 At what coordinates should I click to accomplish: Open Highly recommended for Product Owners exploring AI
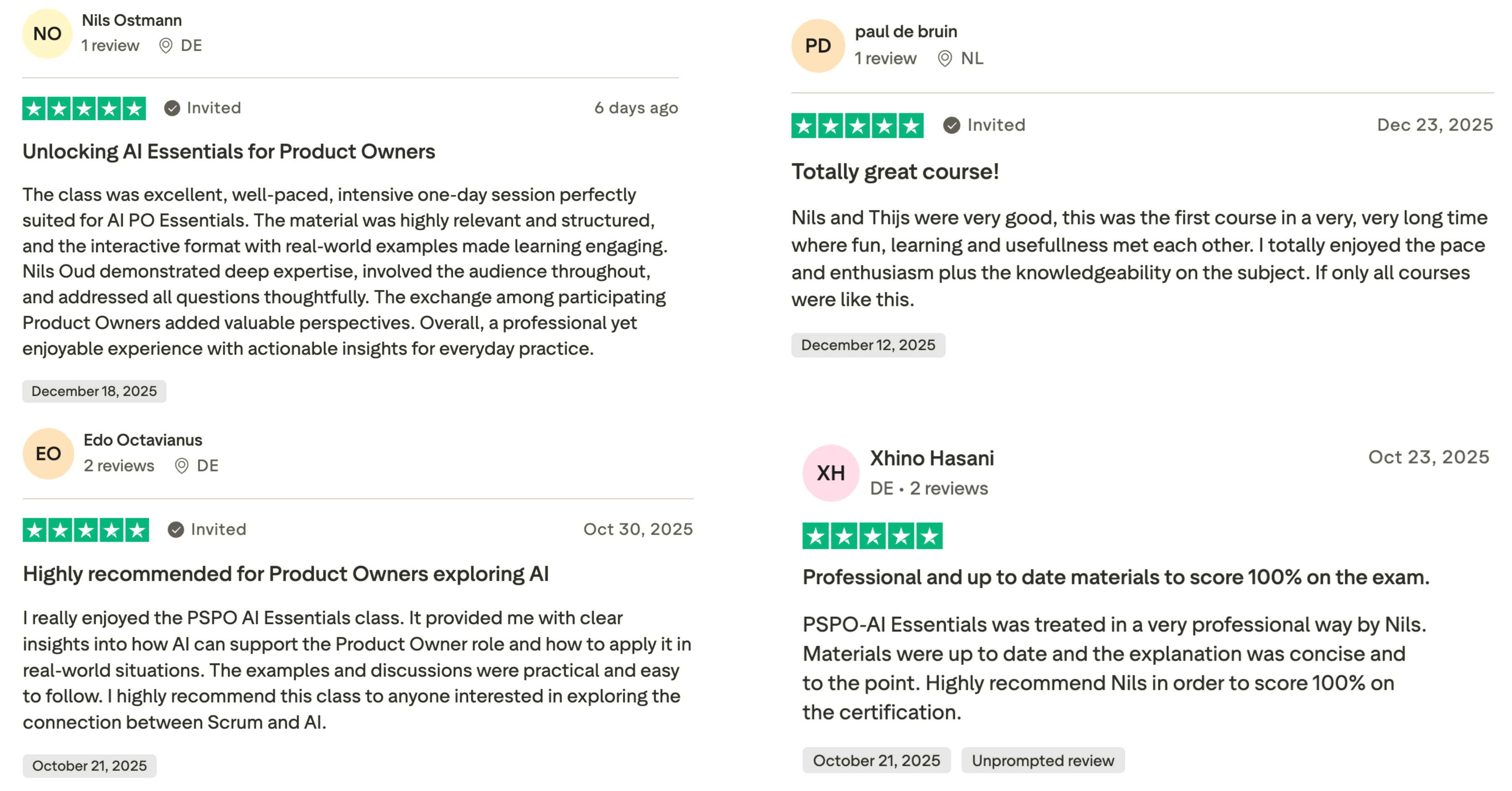pyautogui.click(x=286, y=573)
